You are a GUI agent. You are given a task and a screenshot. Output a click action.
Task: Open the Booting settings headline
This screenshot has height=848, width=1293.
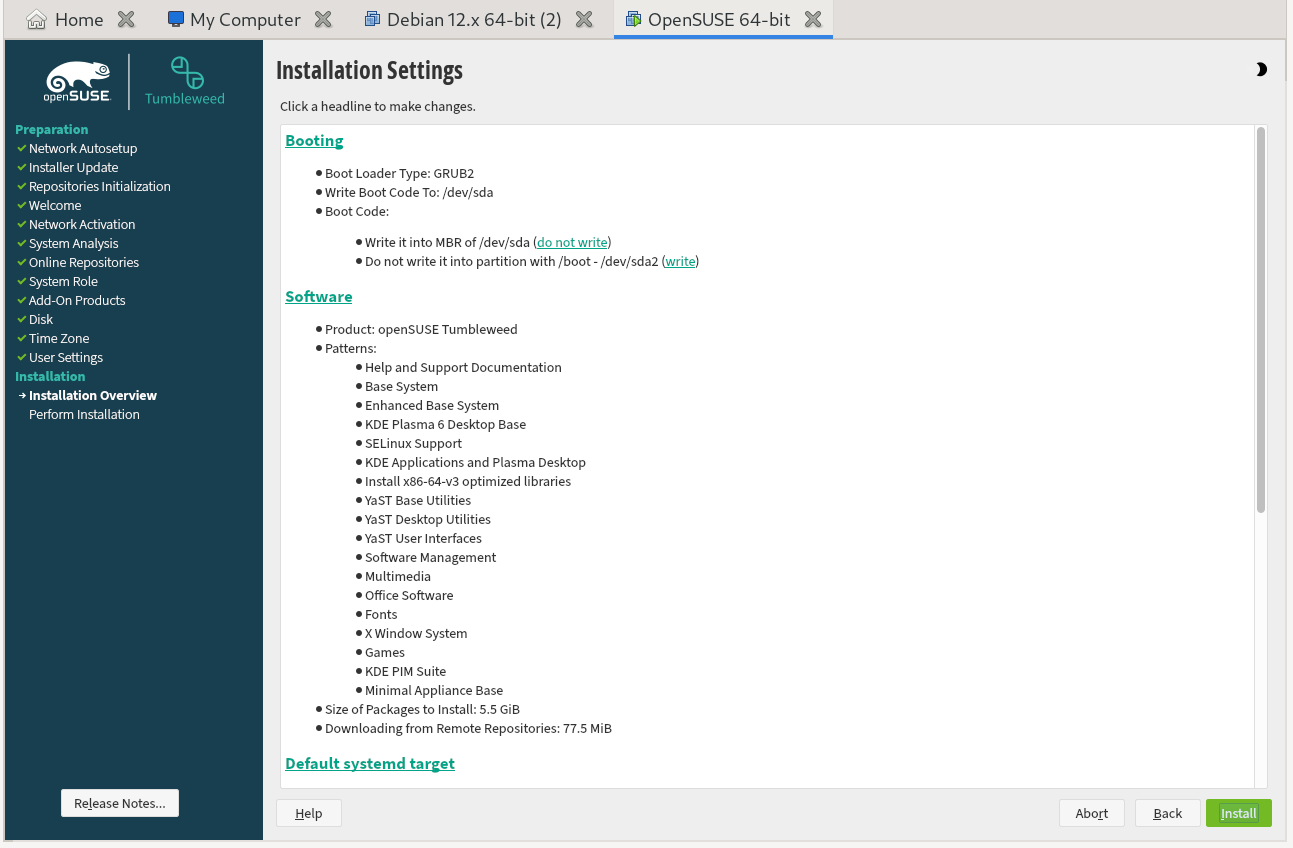(314, 141)
